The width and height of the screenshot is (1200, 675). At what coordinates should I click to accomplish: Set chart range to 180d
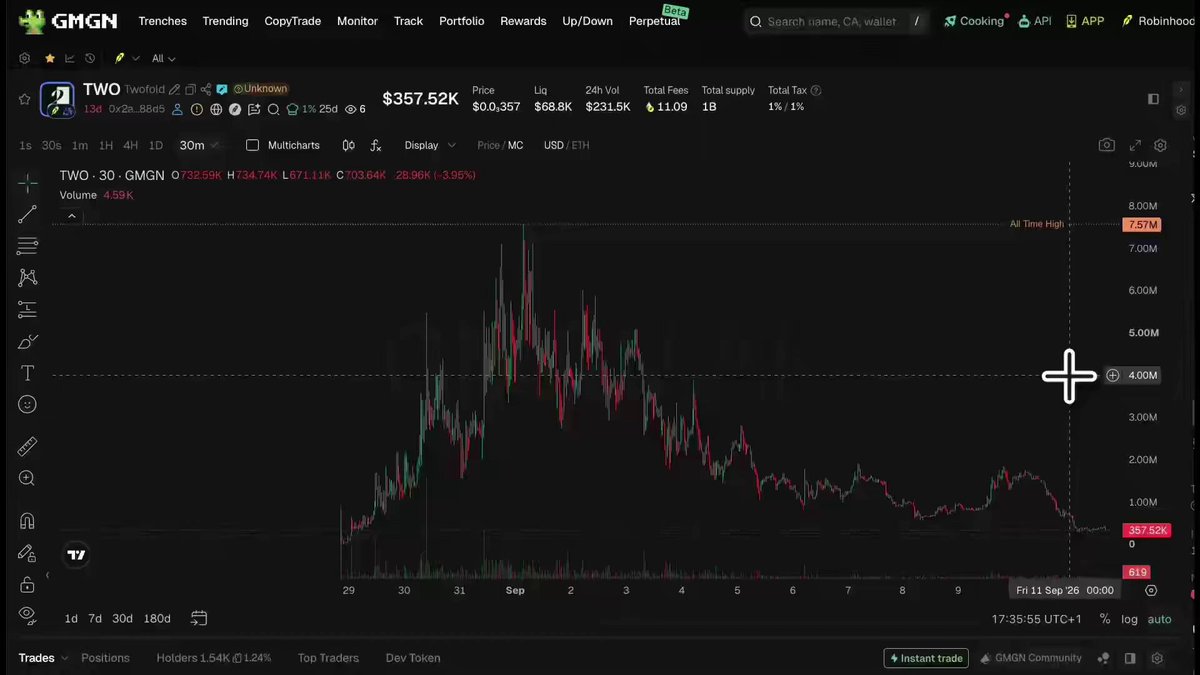pos(157,619)
